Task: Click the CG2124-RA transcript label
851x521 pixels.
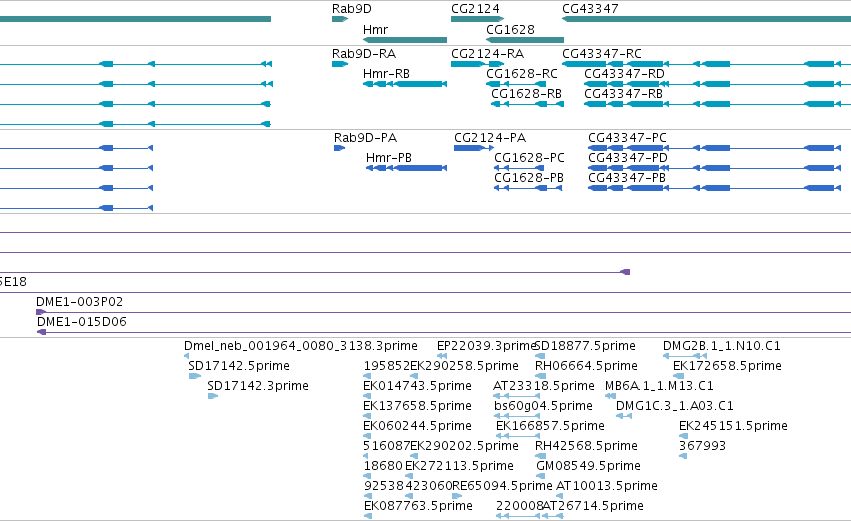Action: click(x=487, y=54)
